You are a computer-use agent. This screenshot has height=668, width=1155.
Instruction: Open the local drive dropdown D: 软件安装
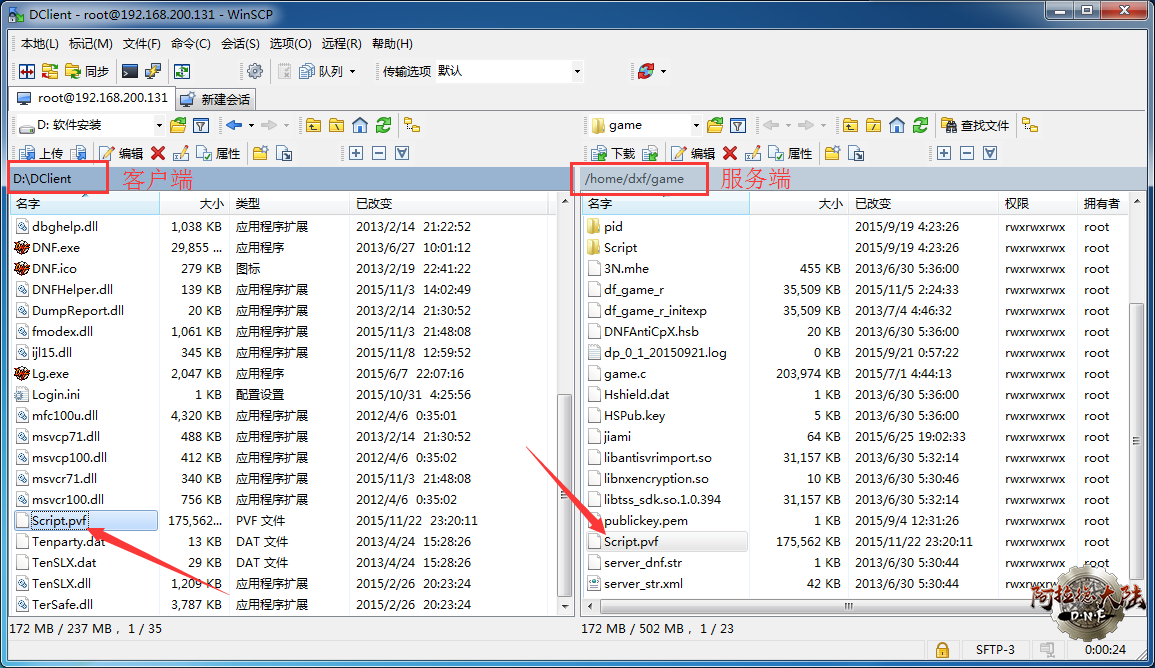(x=90, y=125)
